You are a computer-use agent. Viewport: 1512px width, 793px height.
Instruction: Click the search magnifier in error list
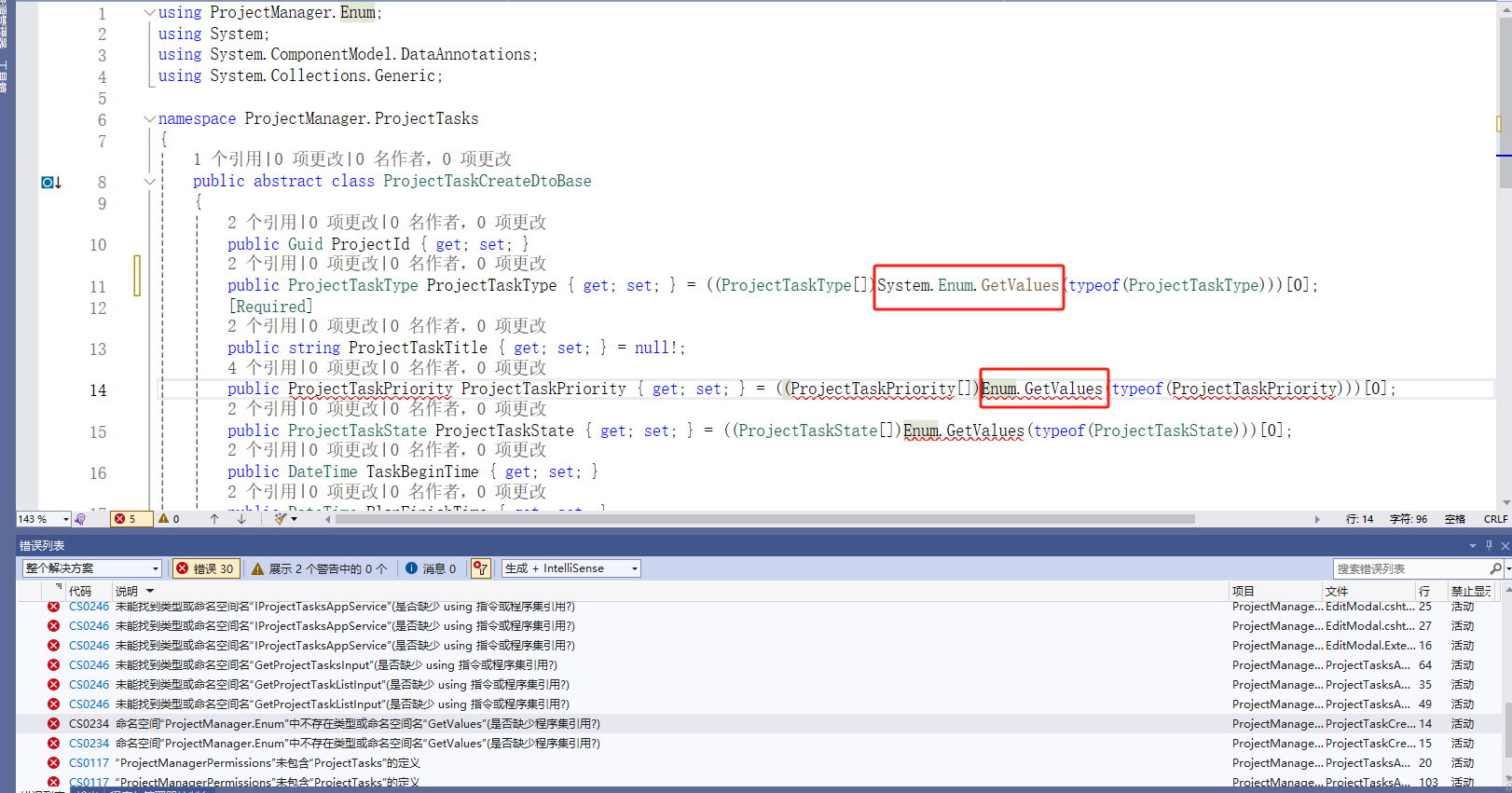click(x=1495, y=568)
